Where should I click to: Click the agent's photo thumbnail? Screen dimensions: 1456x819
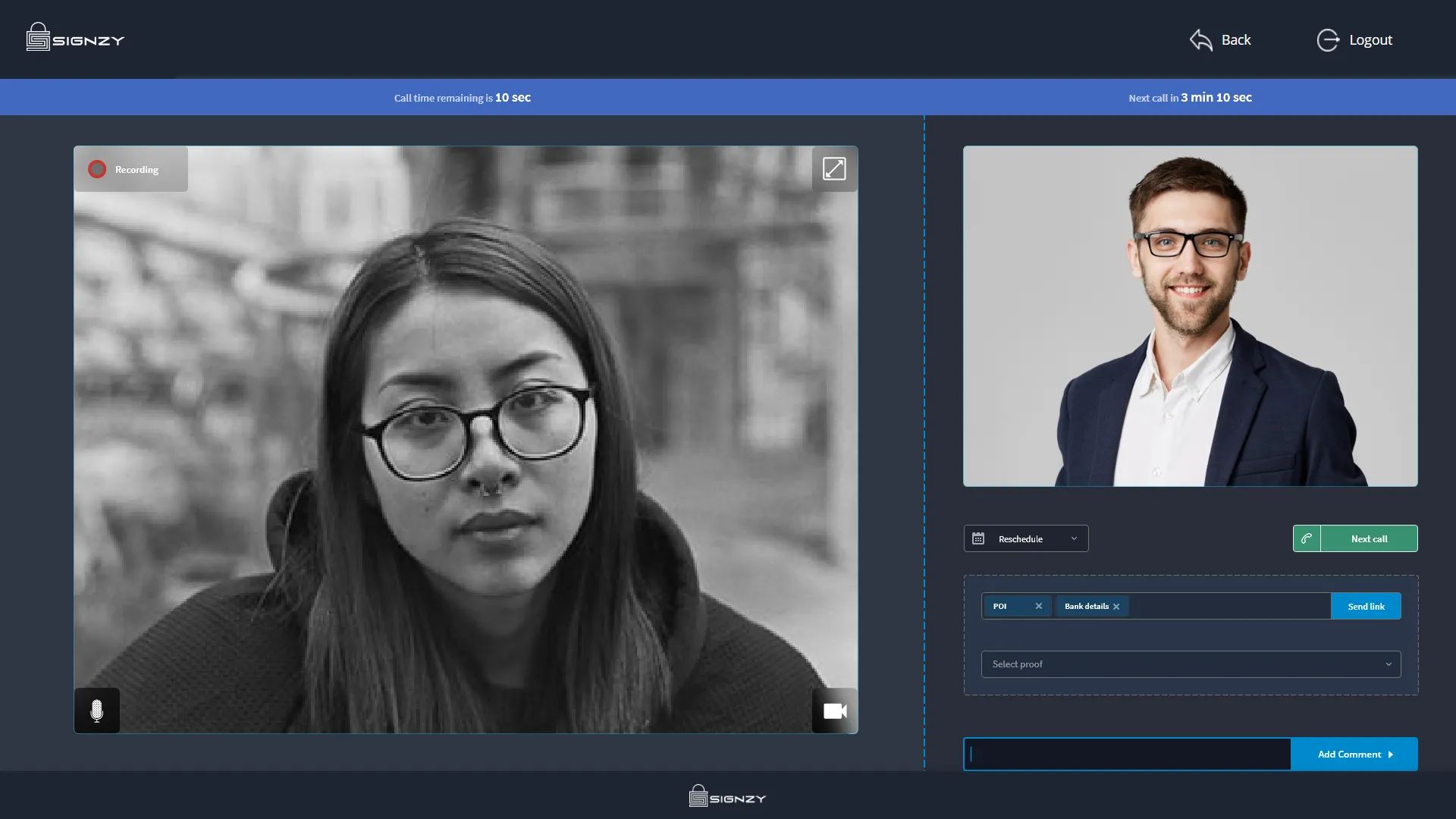1190,316
